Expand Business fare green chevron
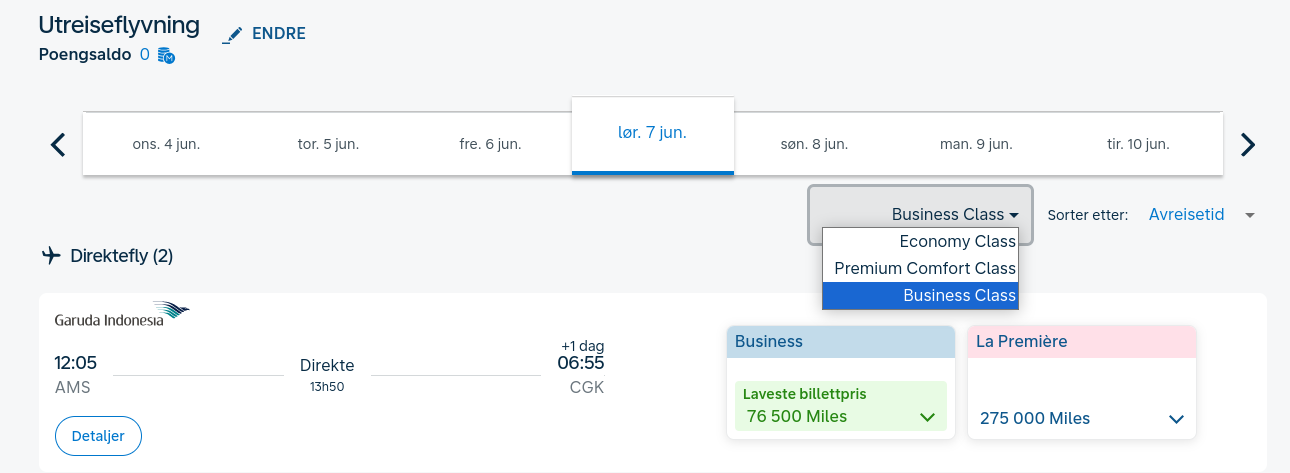This screenshot has height=473, width=1290. click(x=926, y=417)
